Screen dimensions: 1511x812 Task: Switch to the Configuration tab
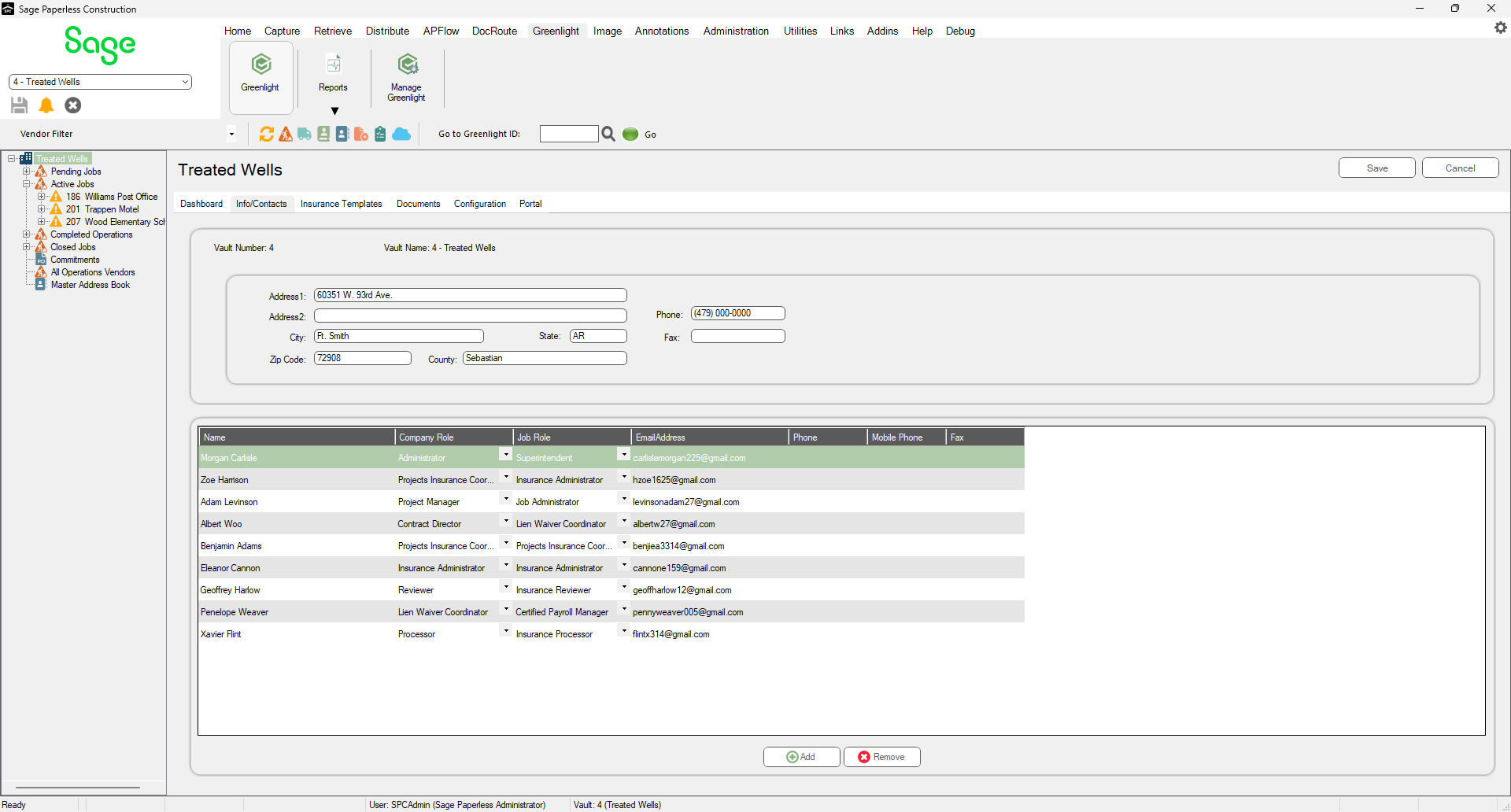(x=480, y=204)
